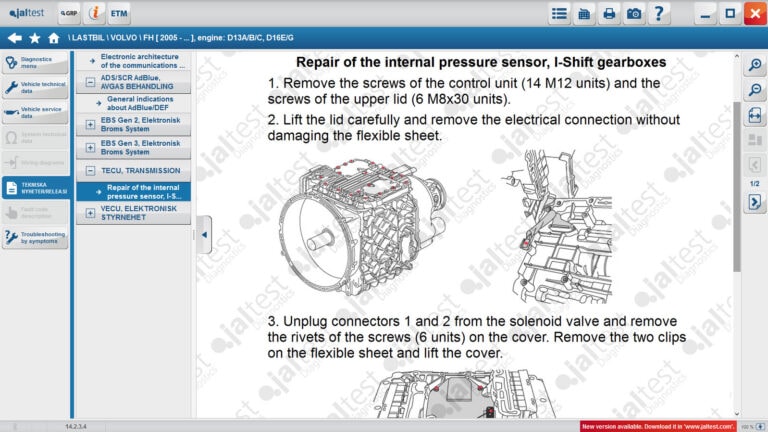This screenshot has height=432, width=768.
Task: Collapse the ADS/SCR AdBlue, AVGAS BEHANDLING node
Action: click(x=90, y=82)
